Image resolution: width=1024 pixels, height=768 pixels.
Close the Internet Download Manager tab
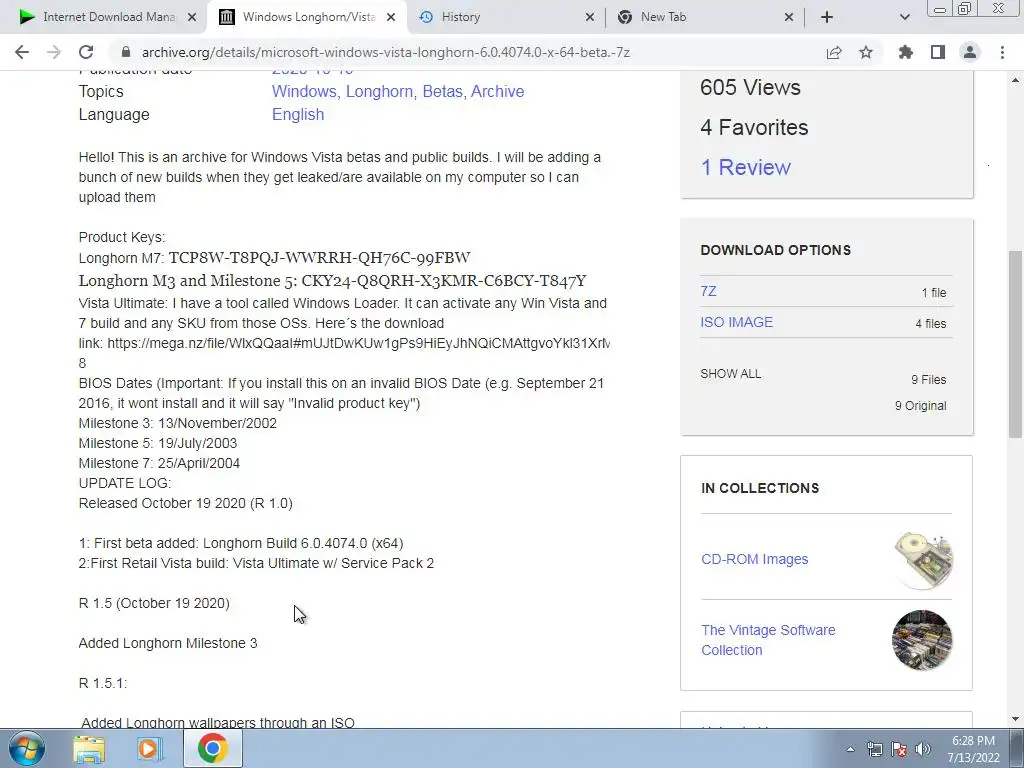[192, 17]
